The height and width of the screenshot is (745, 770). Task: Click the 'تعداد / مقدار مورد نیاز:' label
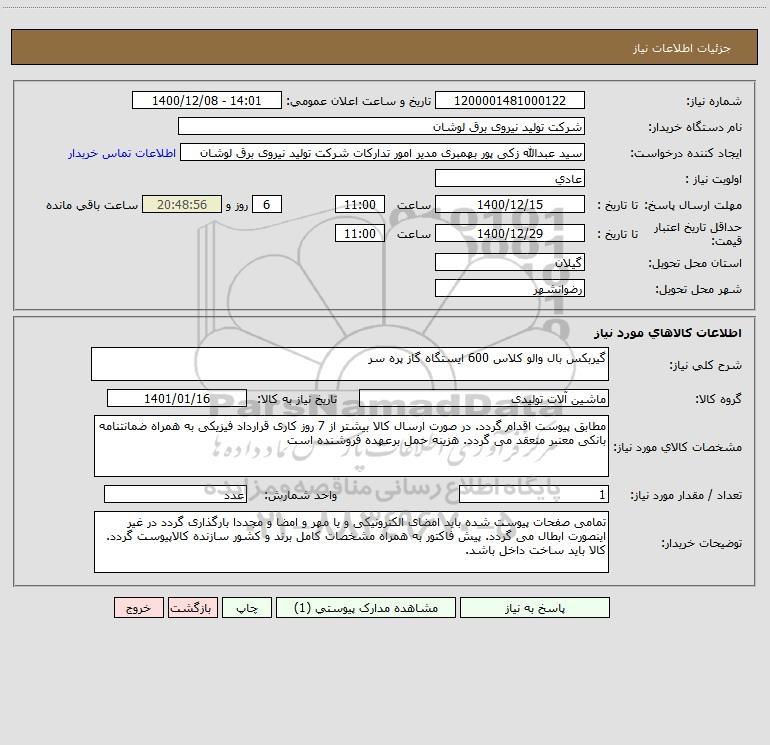[x=686, y=495]
